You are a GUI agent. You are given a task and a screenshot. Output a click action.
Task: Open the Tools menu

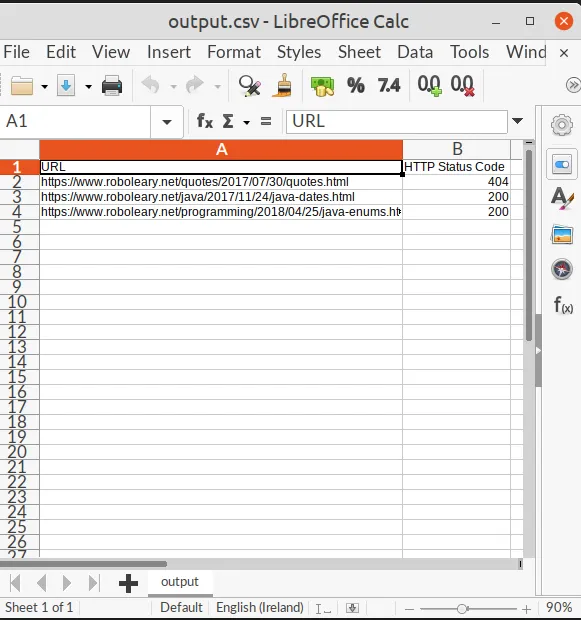[x=469, y=52]
